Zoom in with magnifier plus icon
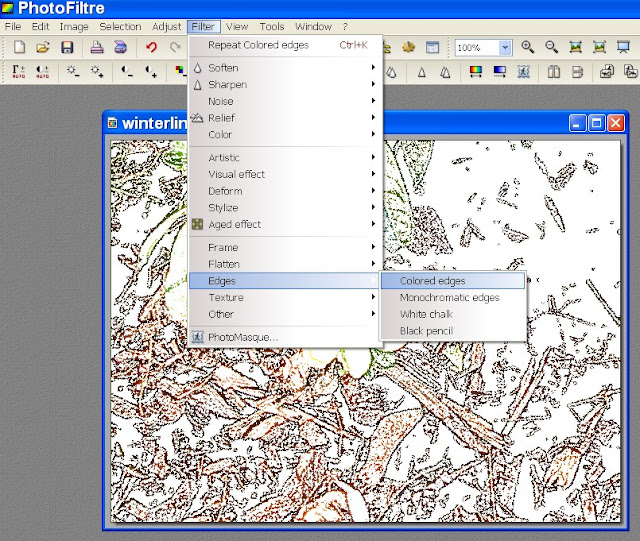Viewport: 640px width, 541px height. (x=528, y=47)
